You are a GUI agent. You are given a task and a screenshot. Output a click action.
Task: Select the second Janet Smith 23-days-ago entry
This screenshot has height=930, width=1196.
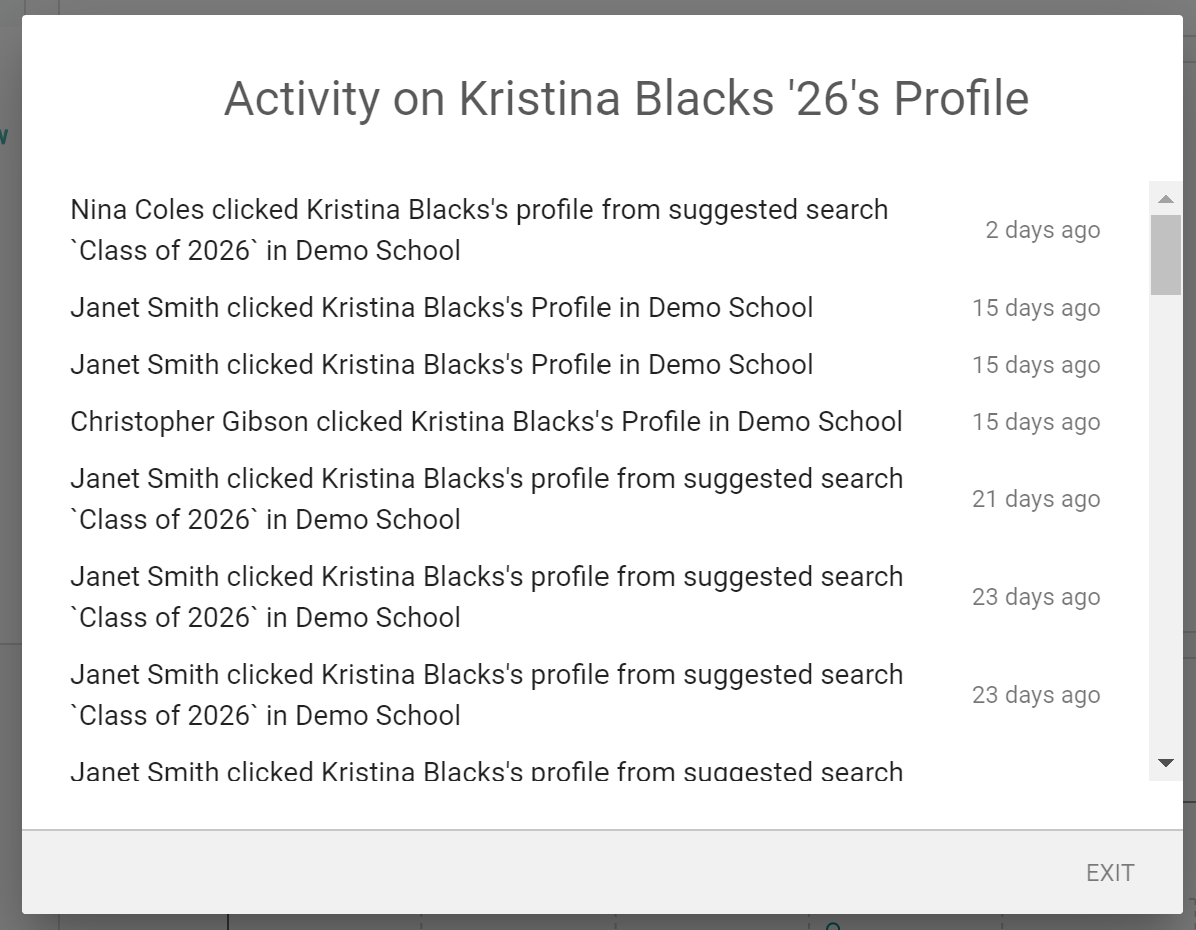pyautogui.click(x=486, y=695)
